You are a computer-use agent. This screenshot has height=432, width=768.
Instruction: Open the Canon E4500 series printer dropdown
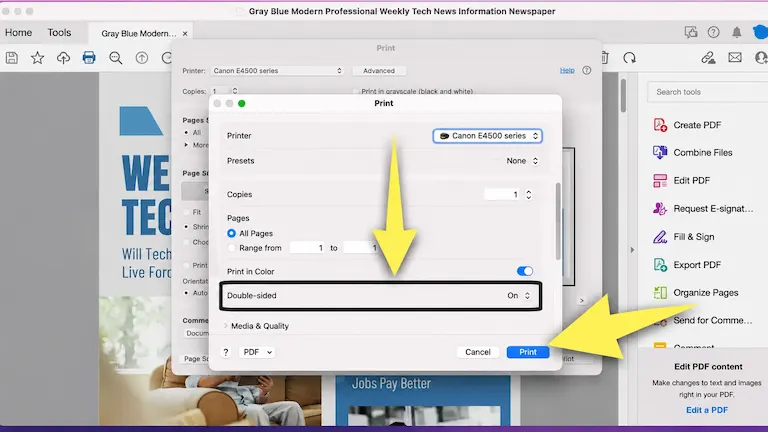click(x=487, y=136)
